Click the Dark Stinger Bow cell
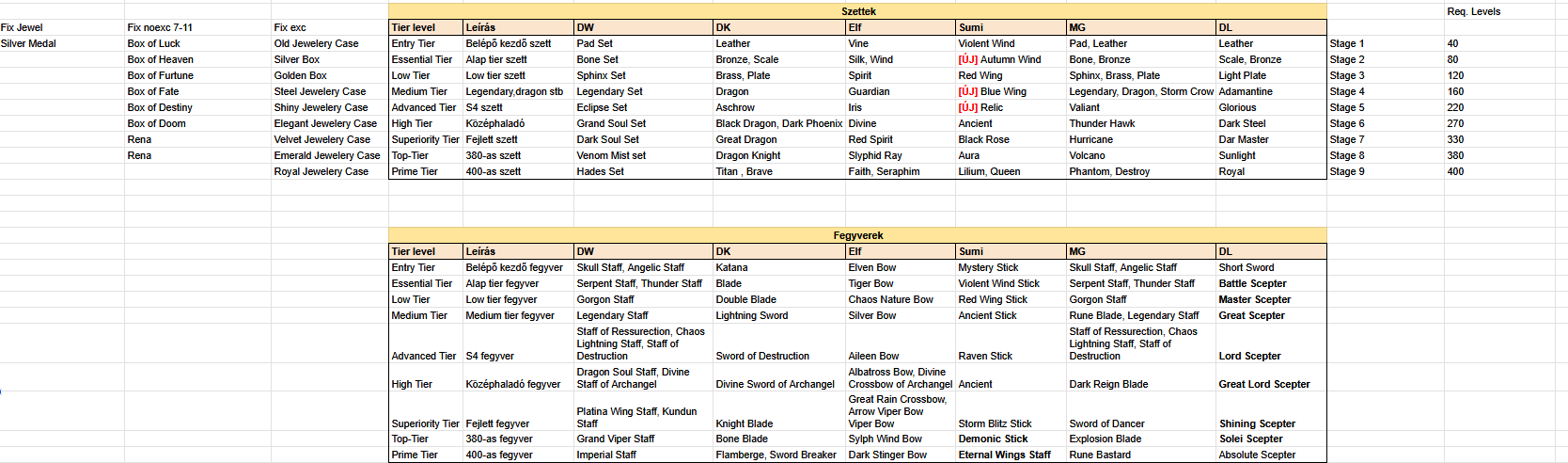Viewport: 1568px width, 463px height. tap(887, 455)
